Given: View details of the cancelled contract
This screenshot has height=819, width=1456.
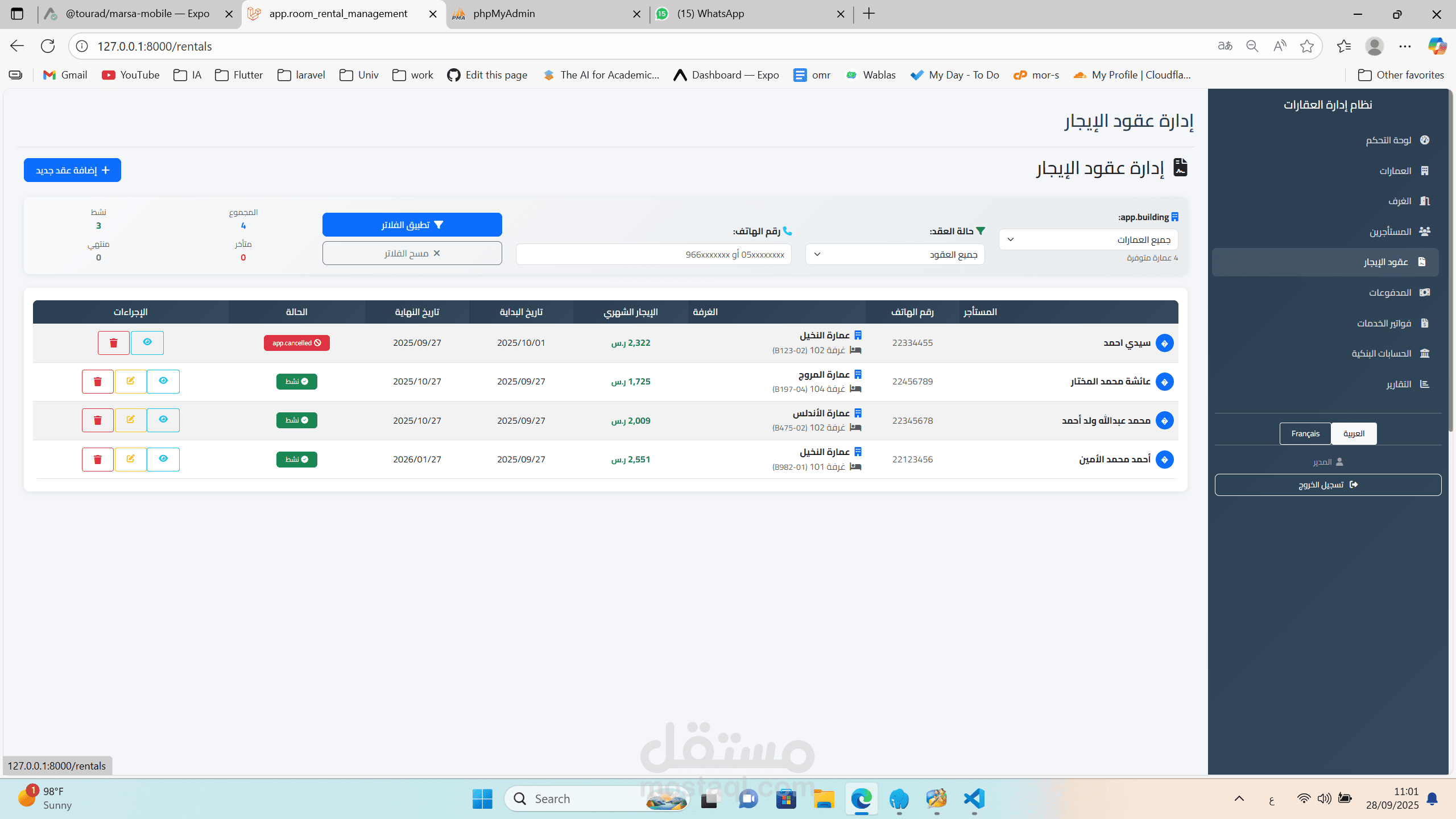Looking at the screenshot, I should [x=147, y=343].
